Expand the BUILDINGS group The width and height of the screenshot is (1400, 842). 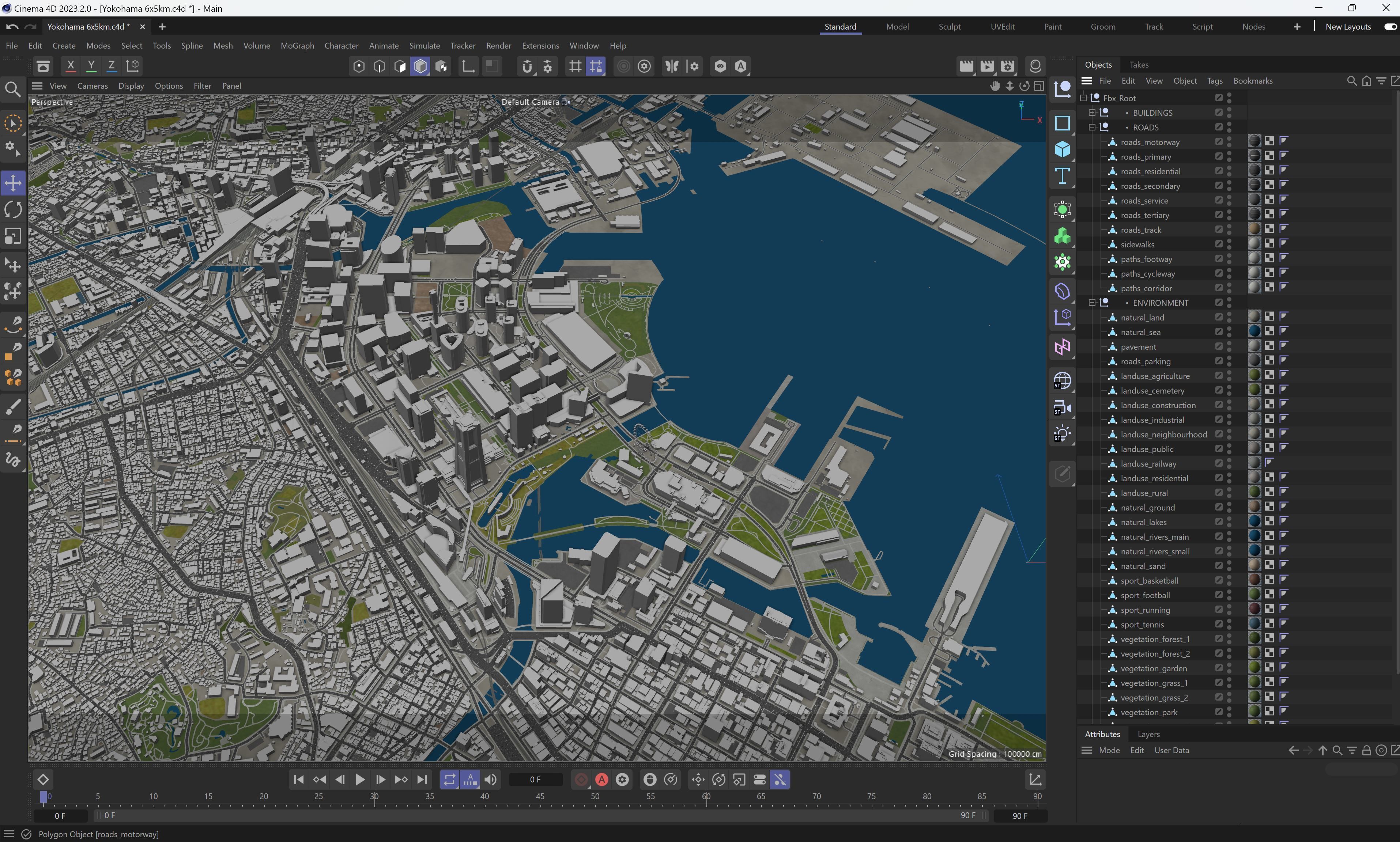point(1092,112)
